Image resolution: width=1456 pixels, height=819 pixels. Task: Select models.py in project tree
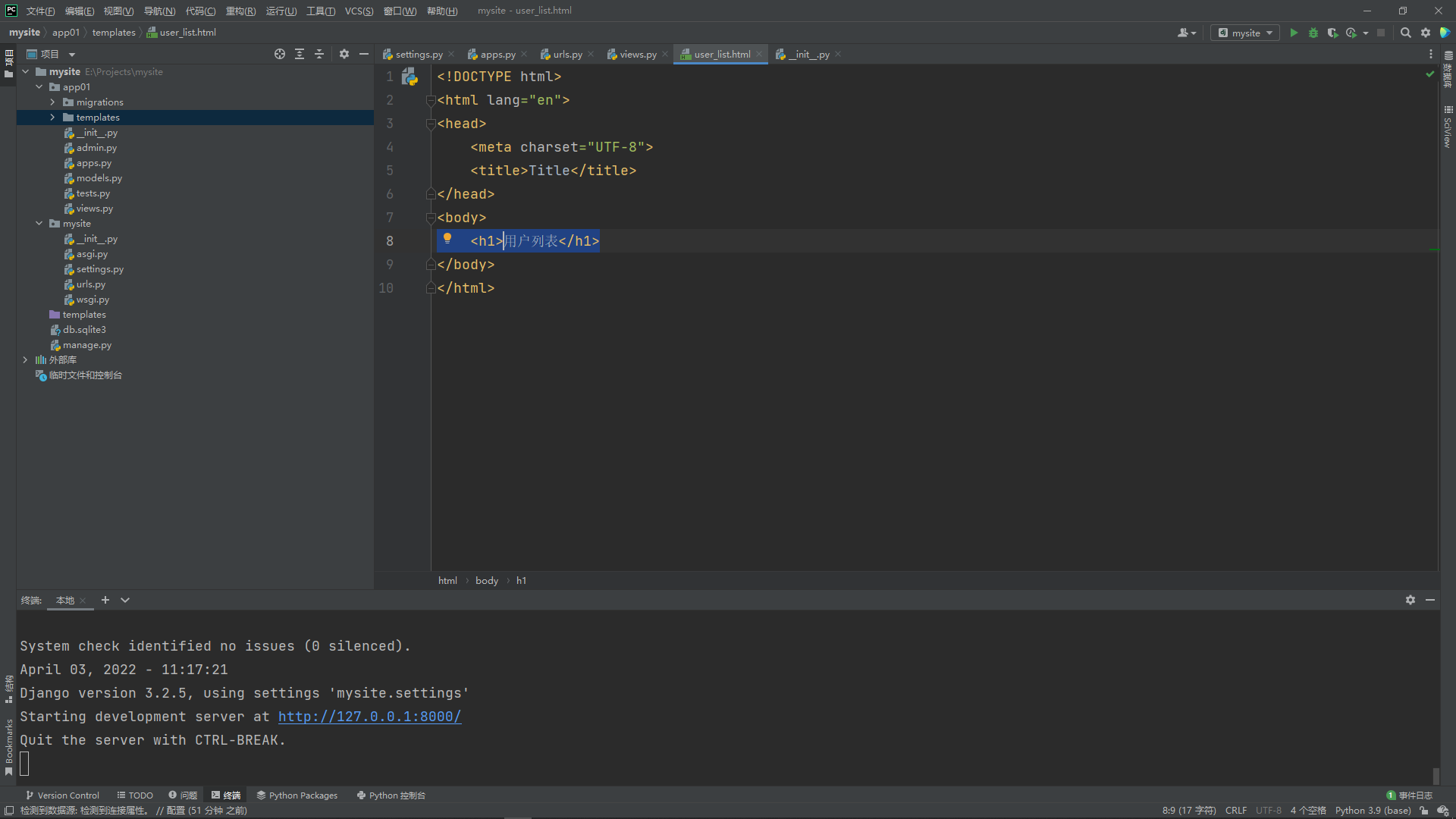tap(99, 177)
